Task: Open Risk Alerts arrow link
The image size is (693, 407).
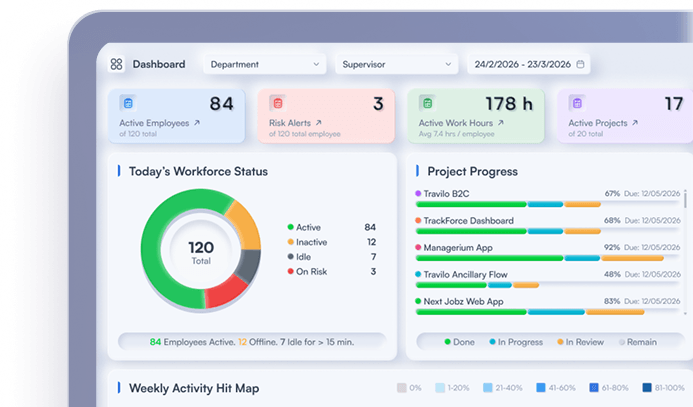Action: (319, 123)
